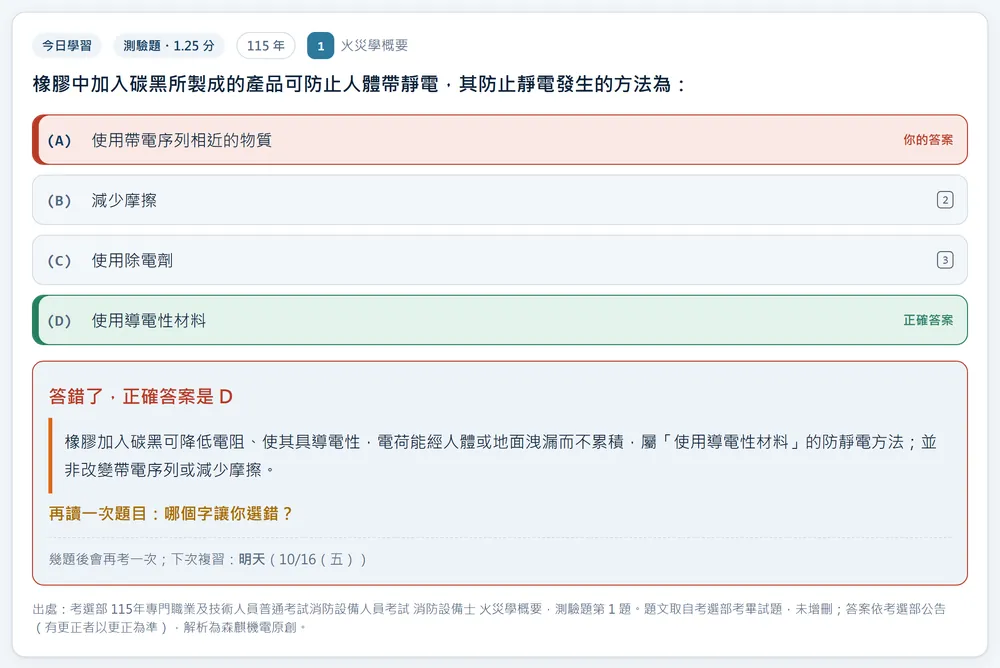Click the 你的答案 label on option A

(x=928, y=140)
